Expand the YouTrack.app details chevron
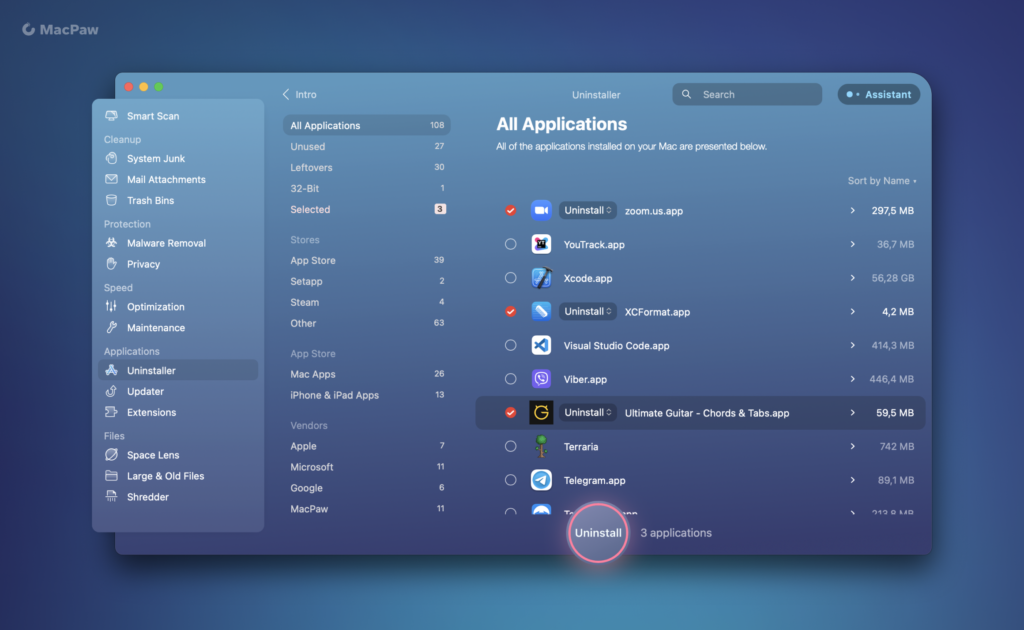This screenshot has width=1024, height=630. tap(852, 244)
